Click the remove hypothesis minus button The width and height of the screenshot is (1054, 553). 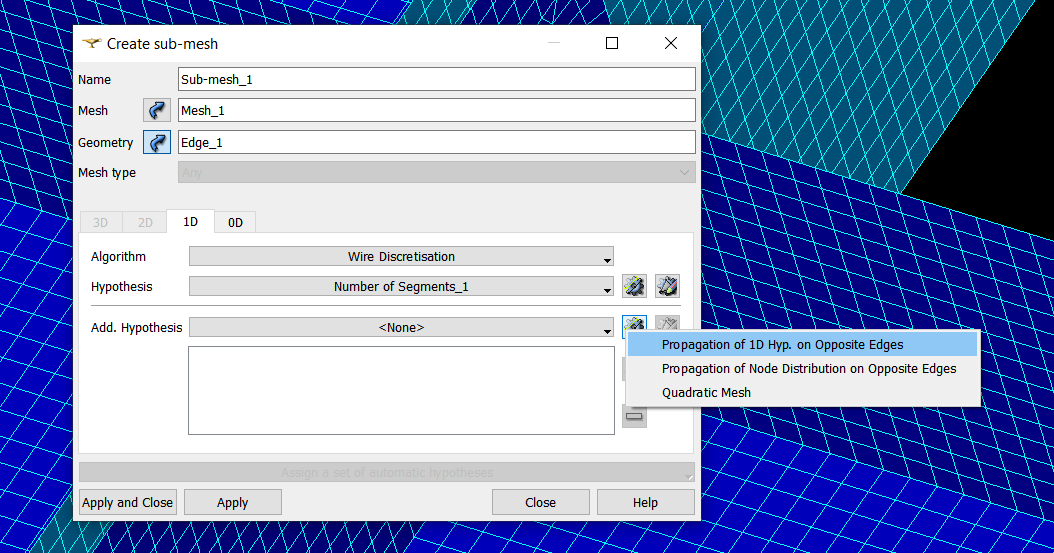pos(634,416)
